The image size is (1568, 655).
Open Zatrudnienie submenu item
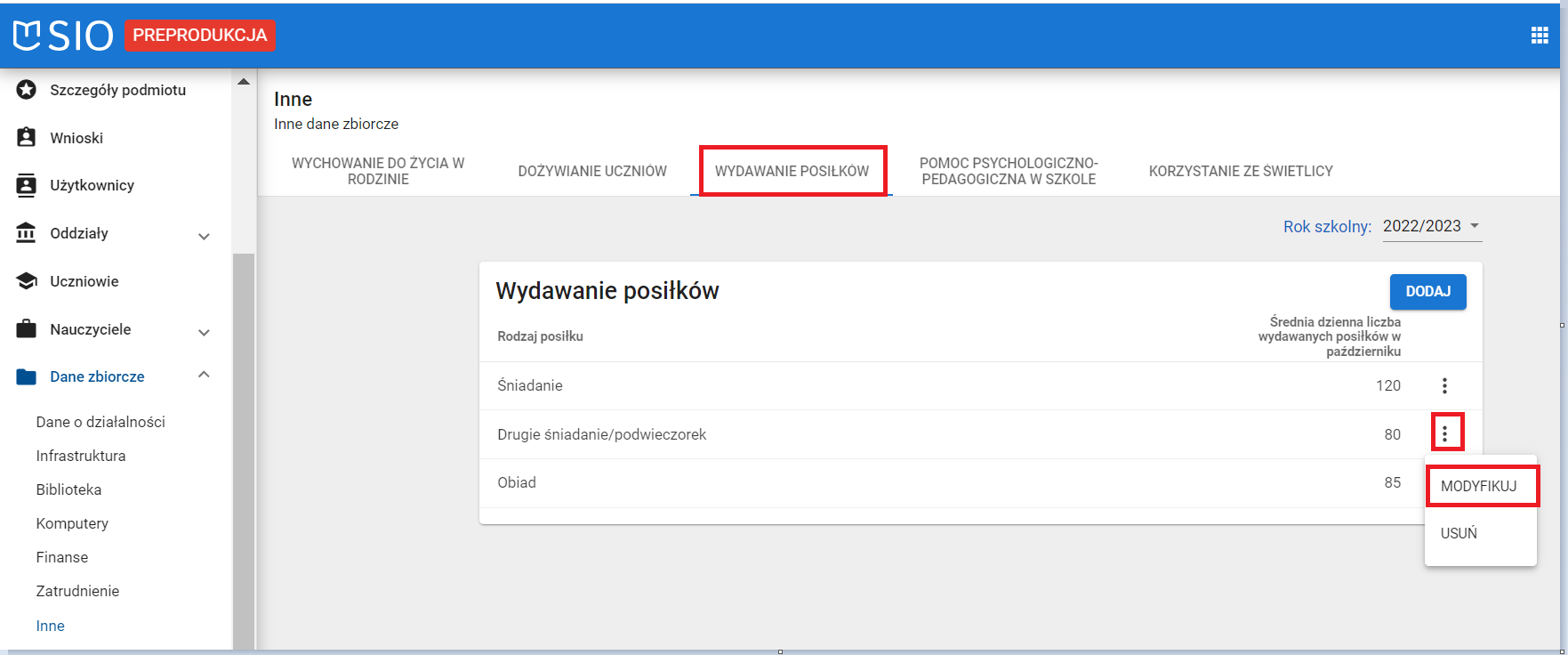pyautogui.click(x=77, y=591)
